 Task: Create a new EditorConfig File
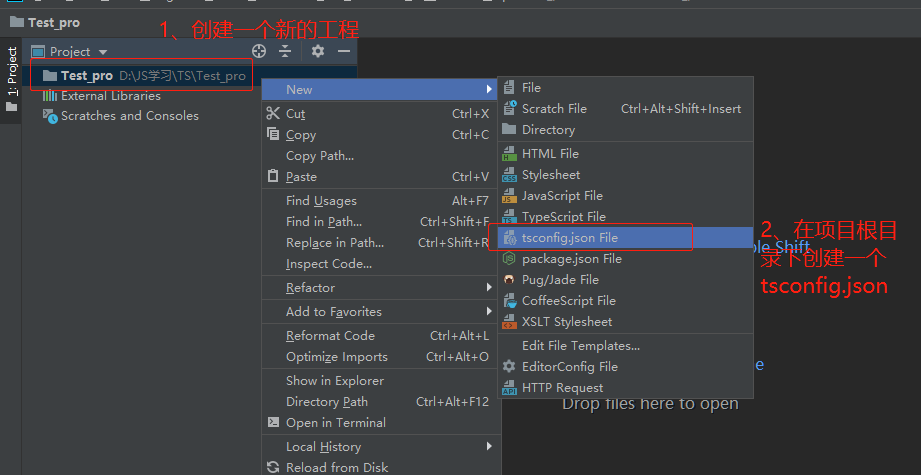click(626, 366)
